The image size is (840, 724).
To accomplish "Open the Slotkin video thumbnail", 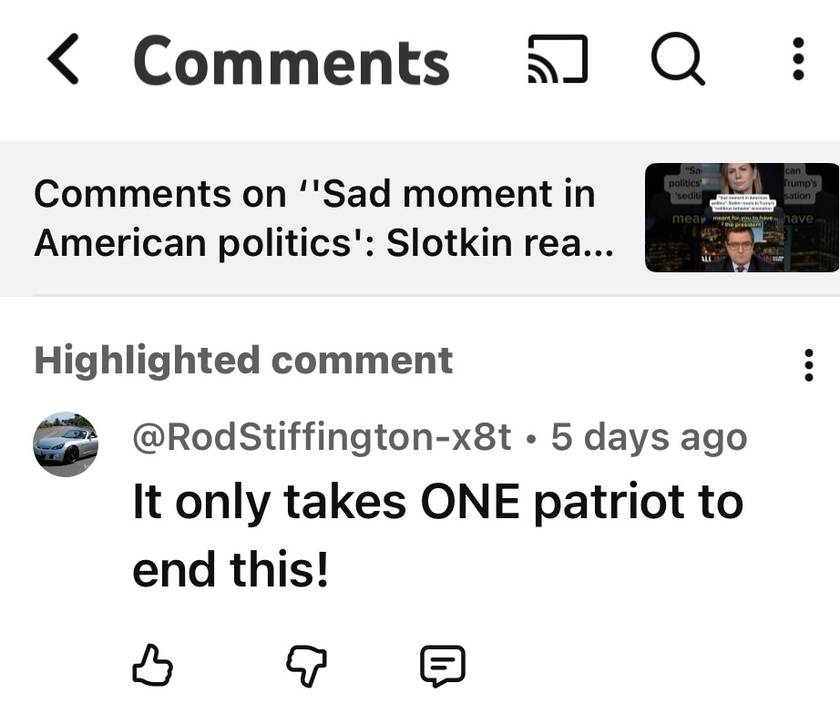I will [741, 217].
